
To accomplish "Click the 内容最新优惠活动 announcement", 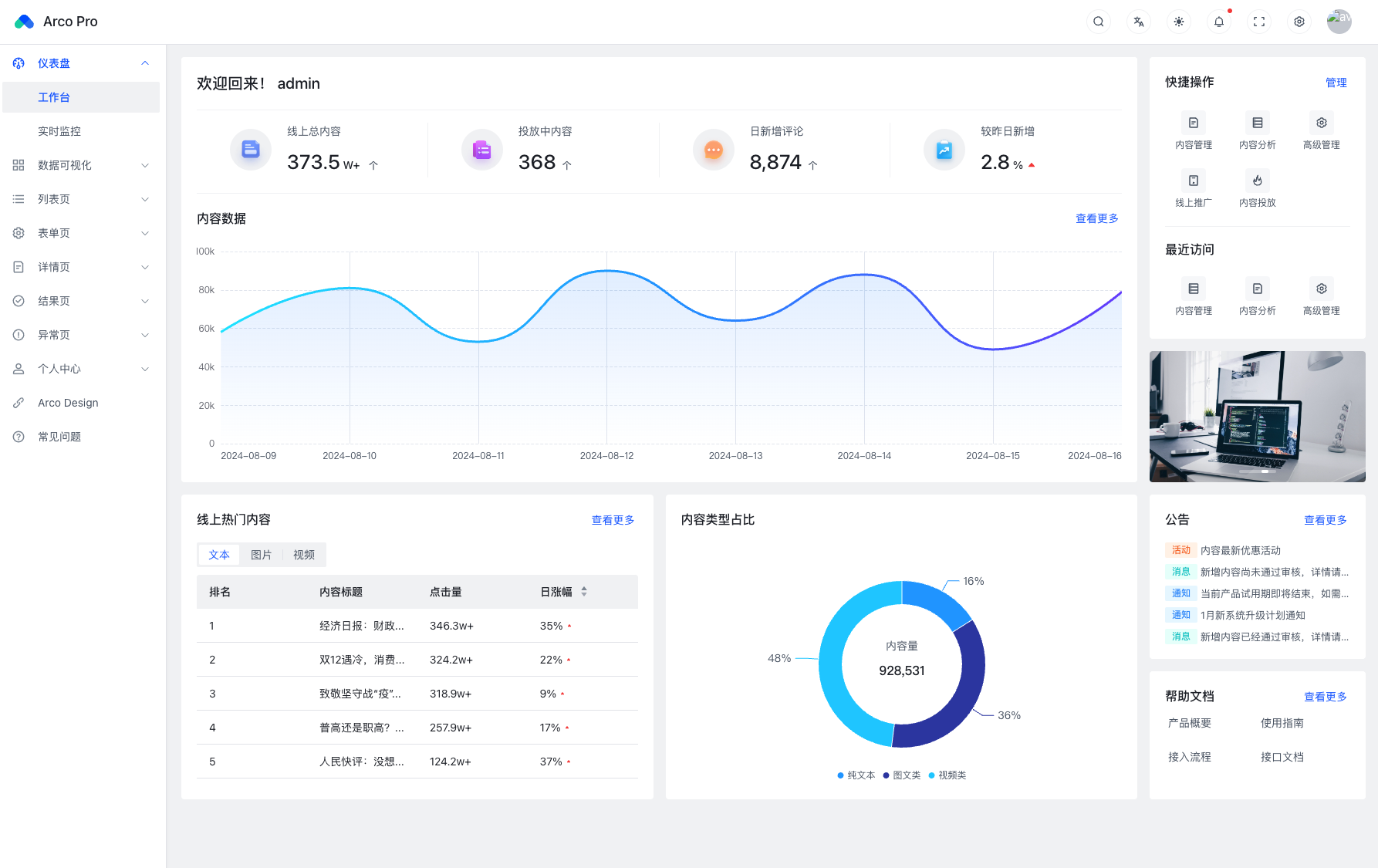I will [x=1241, y=550].
